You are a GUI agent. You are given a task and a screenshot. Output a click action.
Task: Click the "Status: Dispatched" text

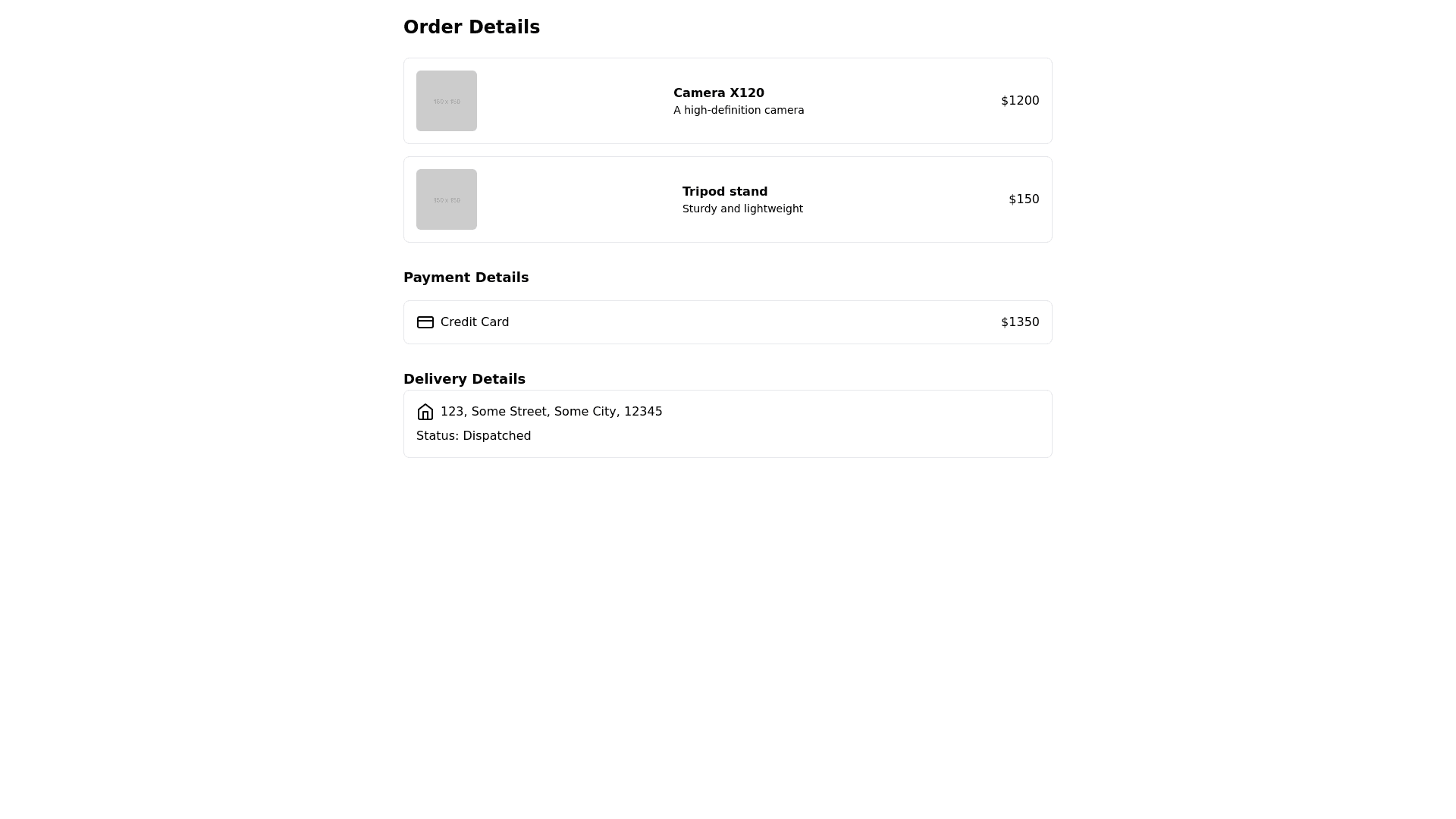(x=473, y=436)
